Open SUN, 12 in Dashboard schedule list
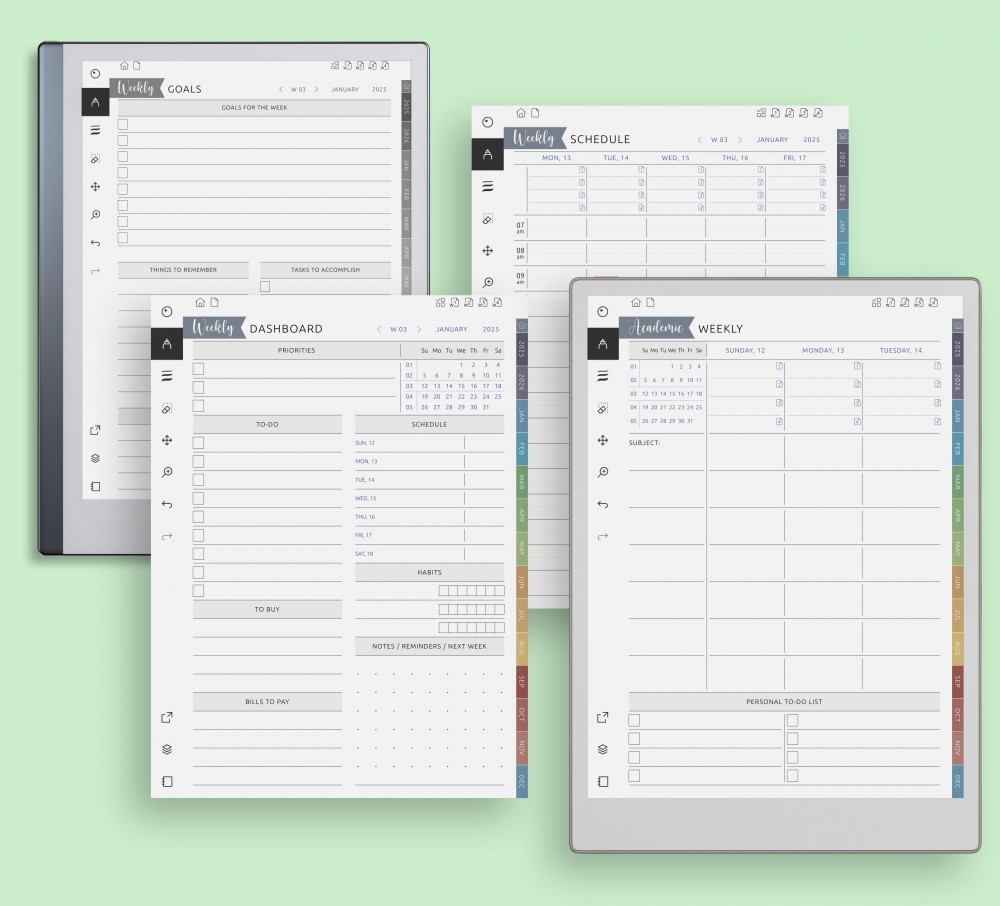The height and width of the screenshot is (906, 1000). click(x=365, y=442)
